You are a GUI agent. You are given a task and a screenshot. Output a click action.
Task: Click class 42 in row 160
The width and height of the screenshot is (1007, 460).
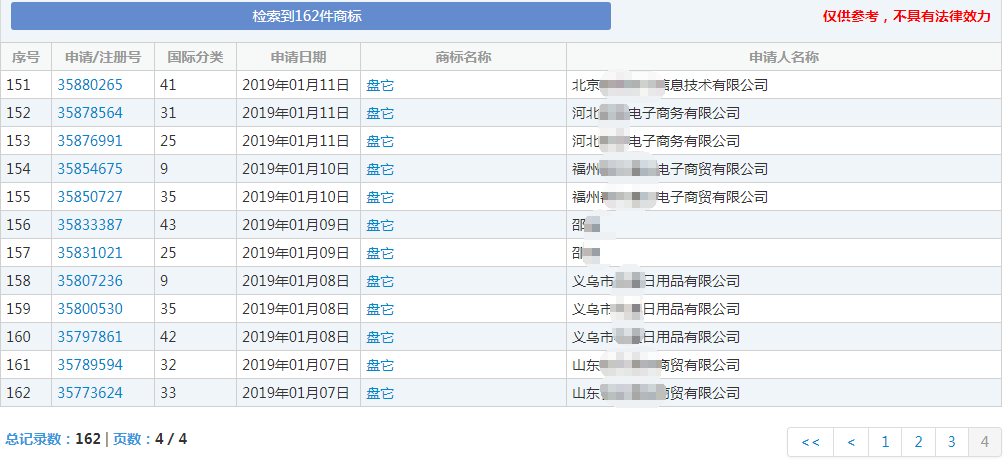(168, 337)
